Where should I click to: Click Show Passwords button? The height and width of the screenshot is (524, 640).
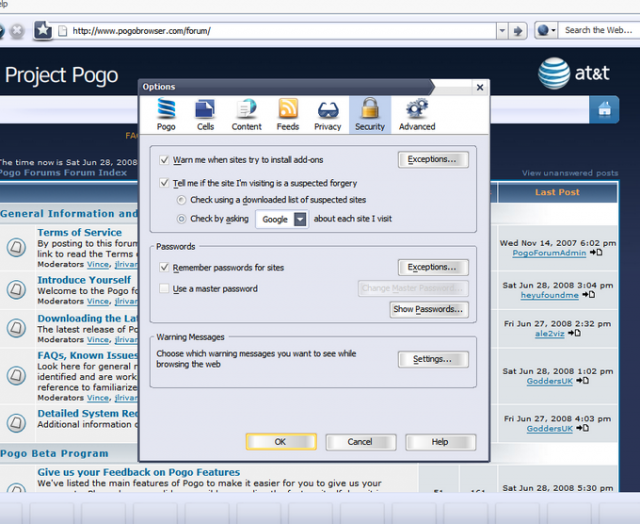429,309
